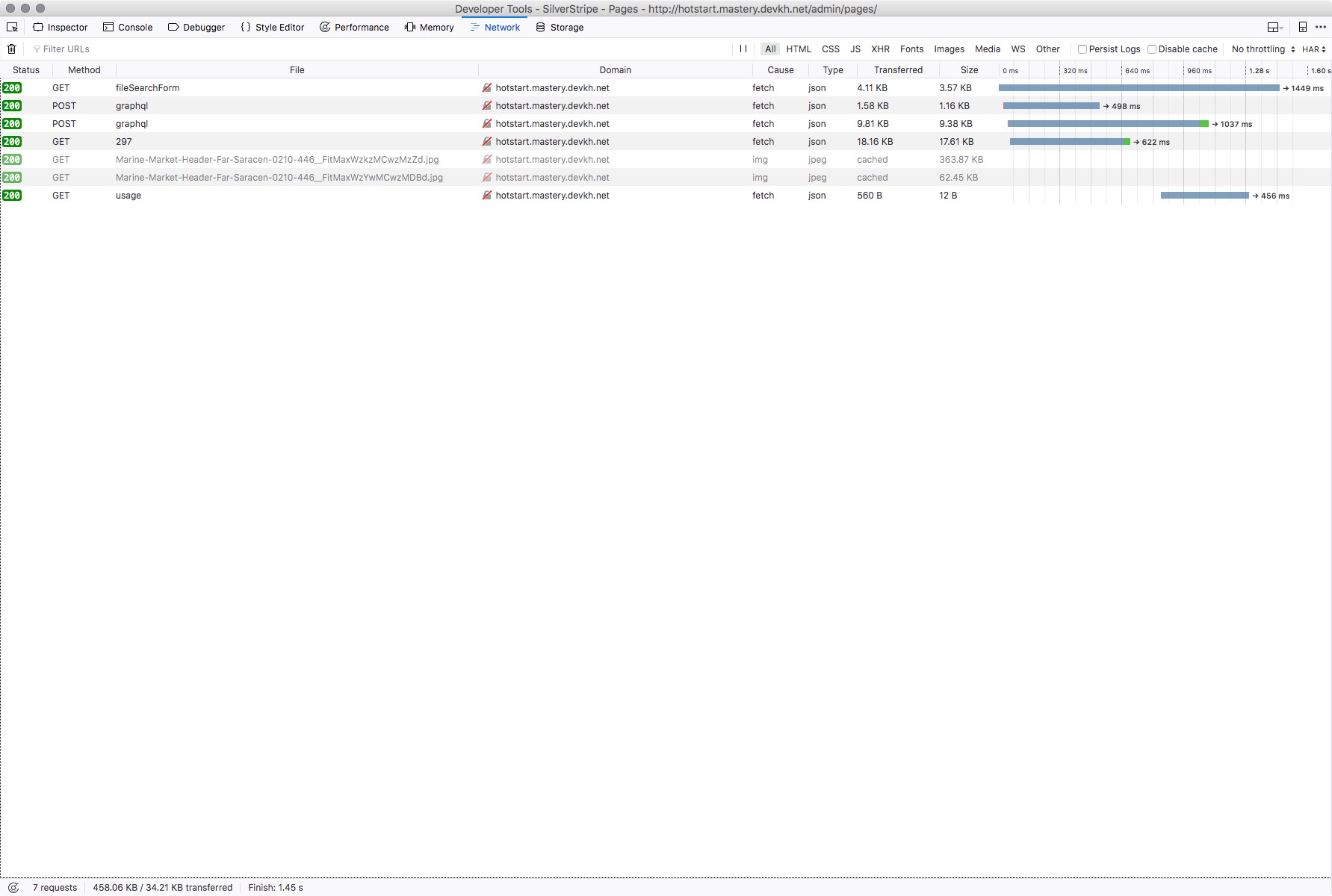The image size is (1332, 896).
Task: Filter requests by CSS
Action: tap(831, 49)
